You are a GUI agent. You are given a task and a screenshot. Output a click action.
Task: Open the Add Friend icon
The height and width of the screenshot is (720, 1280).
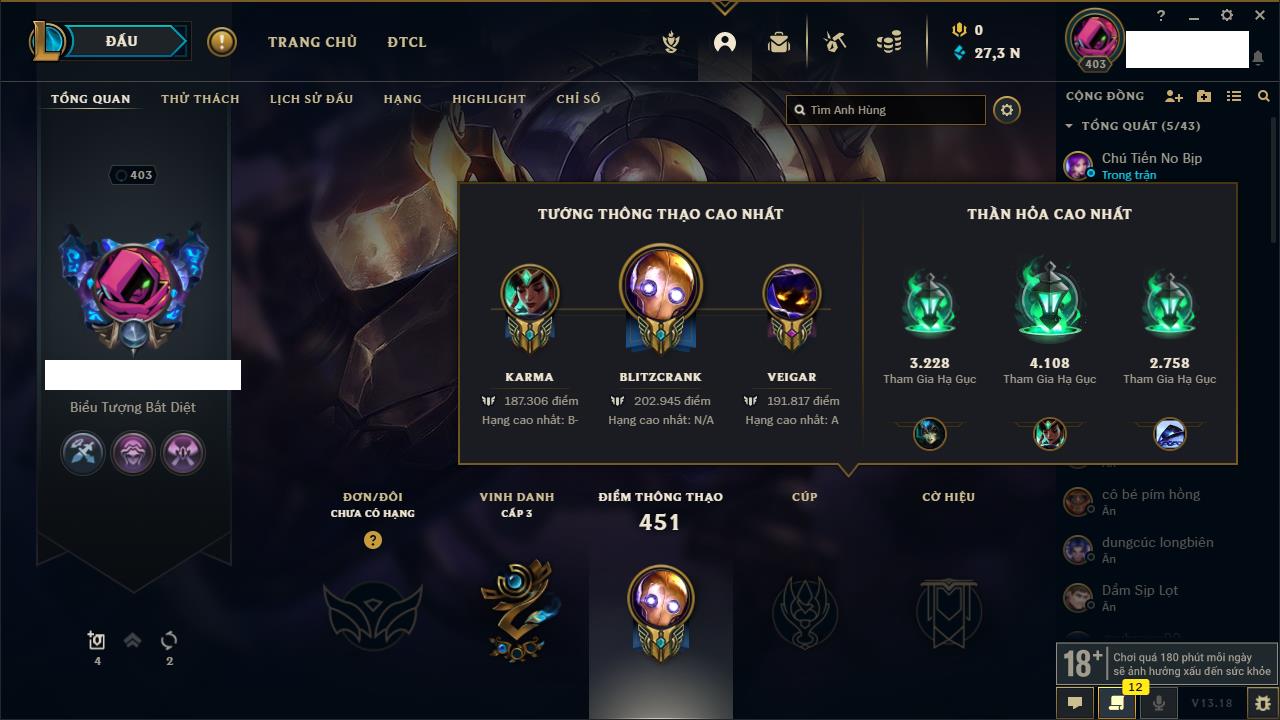click(1174, 96)
